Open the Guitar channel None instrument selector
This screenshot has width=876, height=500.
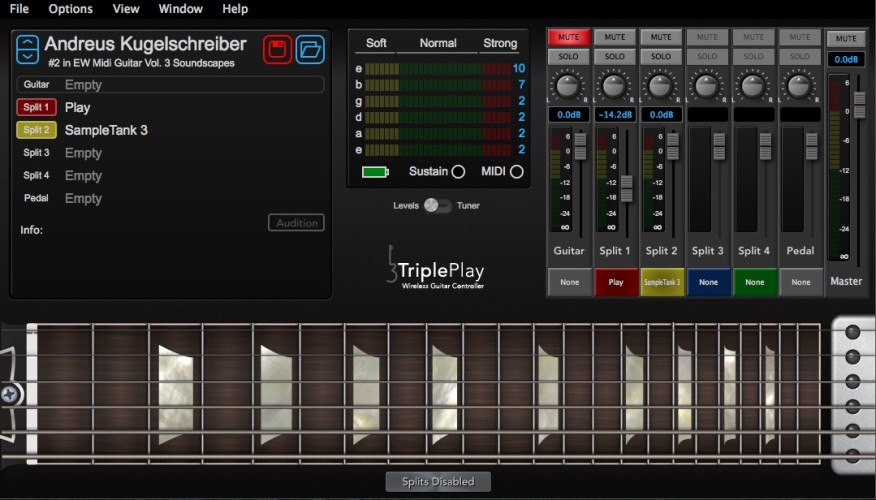[569, 282]
